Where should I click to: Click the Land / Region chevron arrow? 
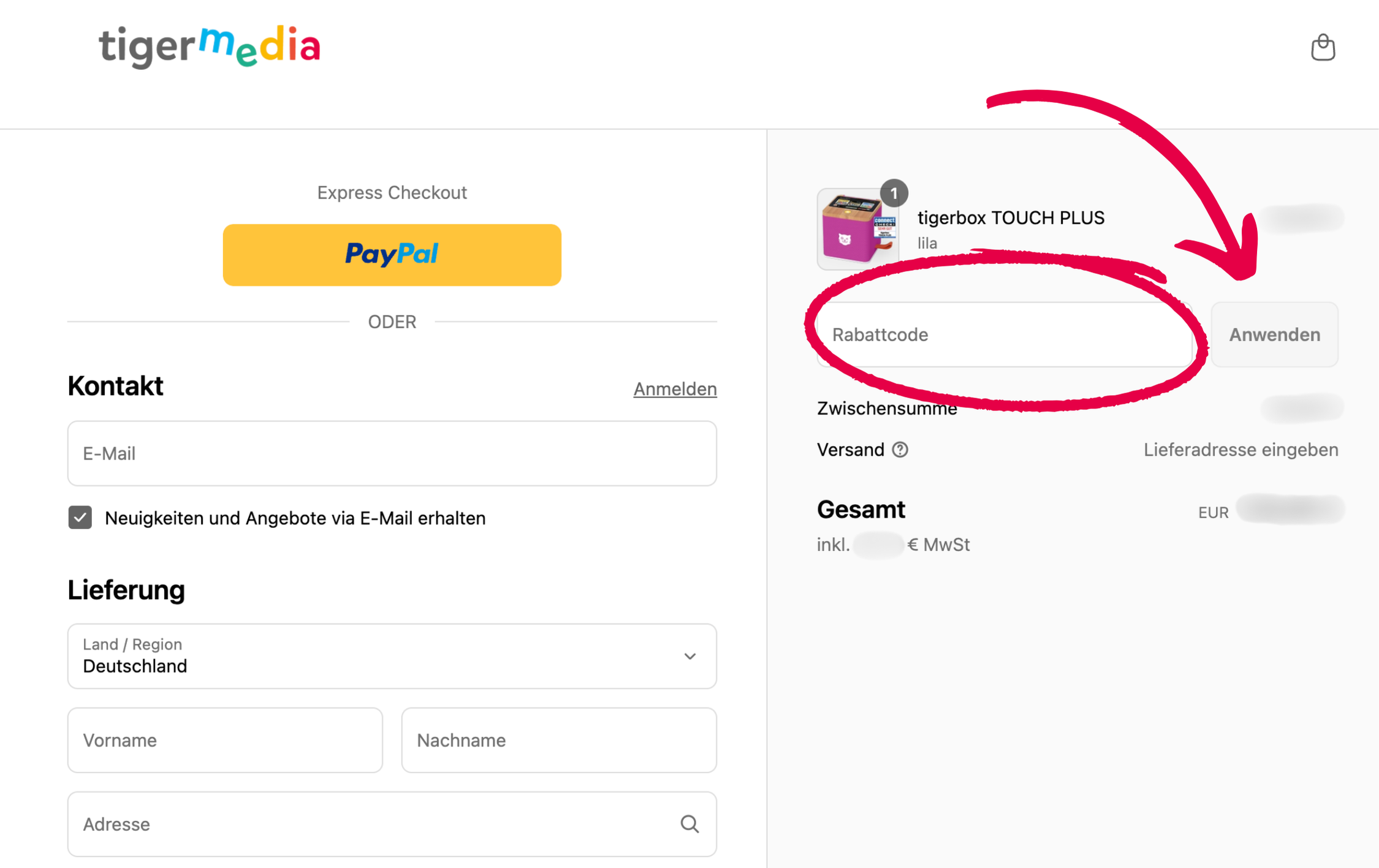(x=689, y=656)
